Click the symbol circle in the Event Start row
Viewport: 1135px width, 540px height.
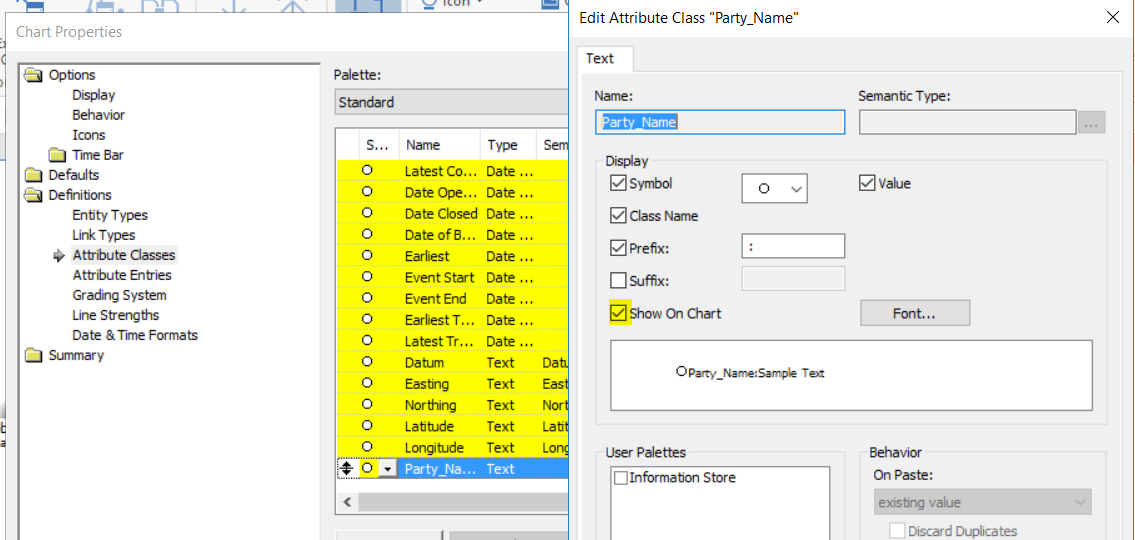367,277
